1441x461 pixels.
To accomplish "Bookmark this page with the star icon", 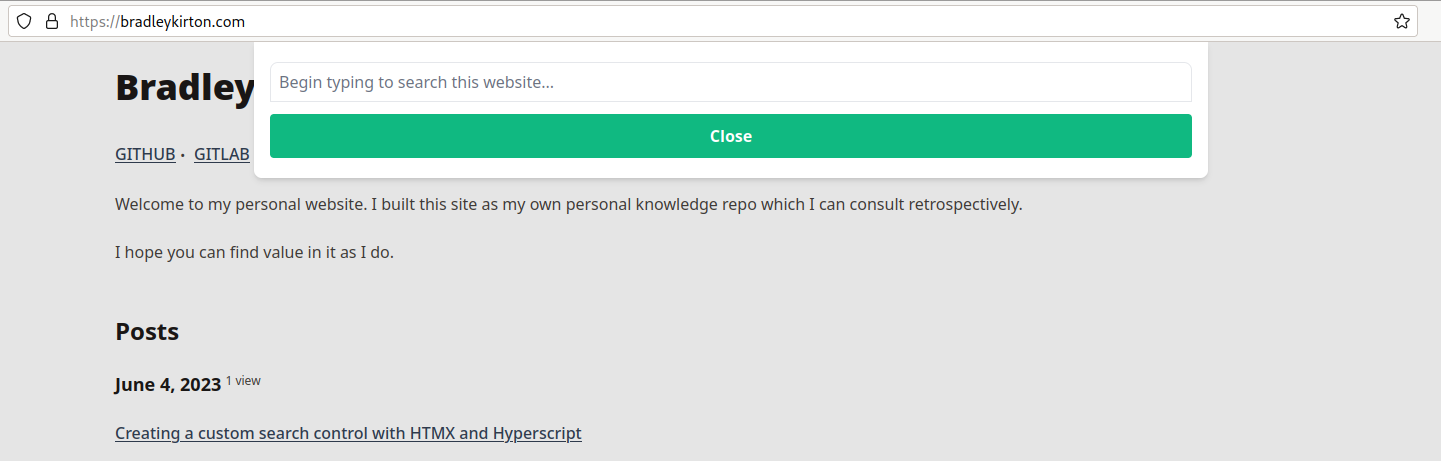I will point(1402,21).
